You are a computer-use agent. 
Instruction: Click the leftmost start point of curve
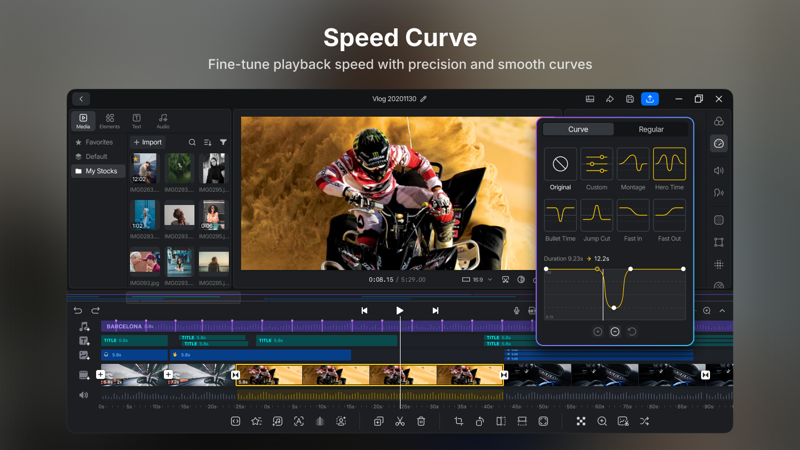coord(546,269)
